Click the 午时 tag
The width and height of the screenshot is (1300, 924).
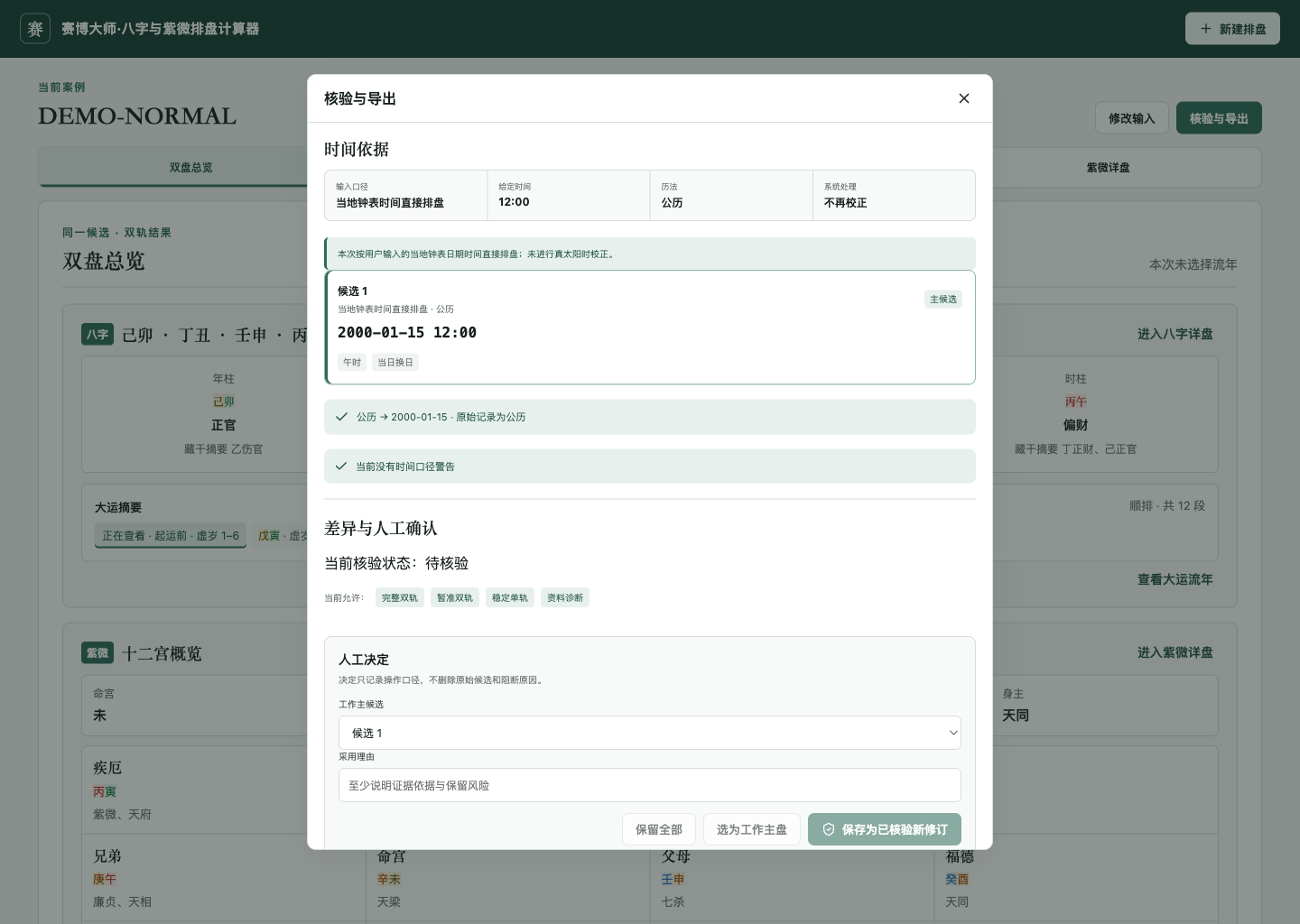(x=352, y=363)
